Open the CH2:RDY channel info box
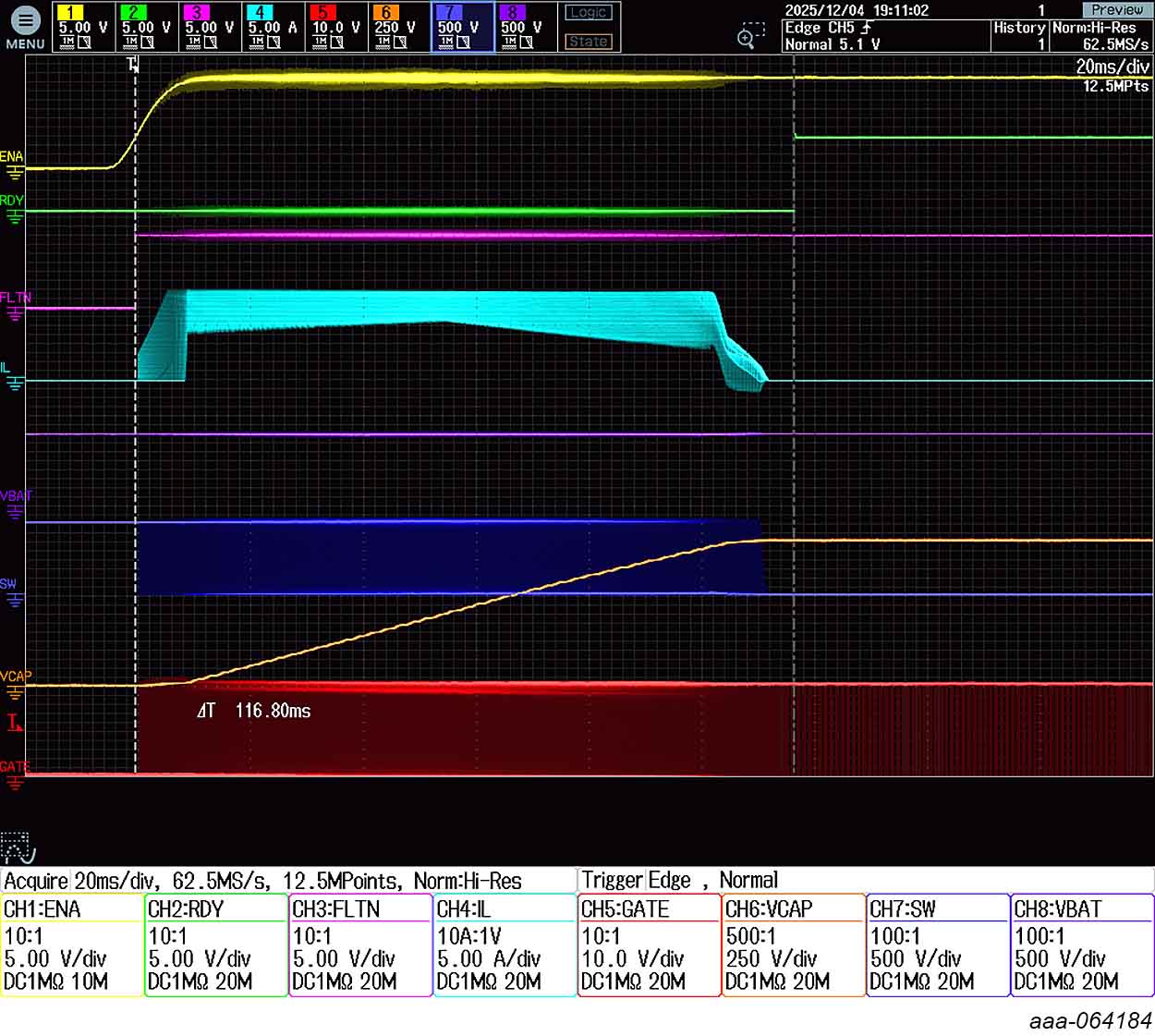Image resolution: width=1155 pixels, height=1036 pixels. (x=216, y=945)
